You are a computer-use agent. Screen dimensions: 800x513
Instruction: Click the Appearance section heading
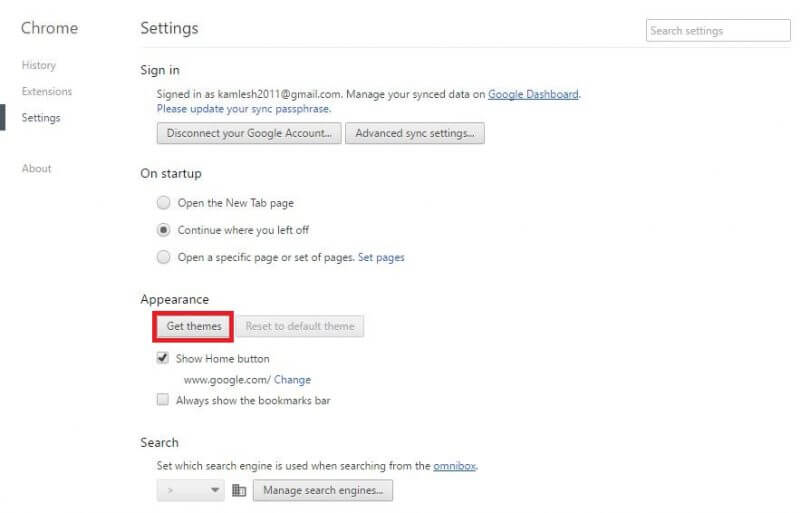174,300
